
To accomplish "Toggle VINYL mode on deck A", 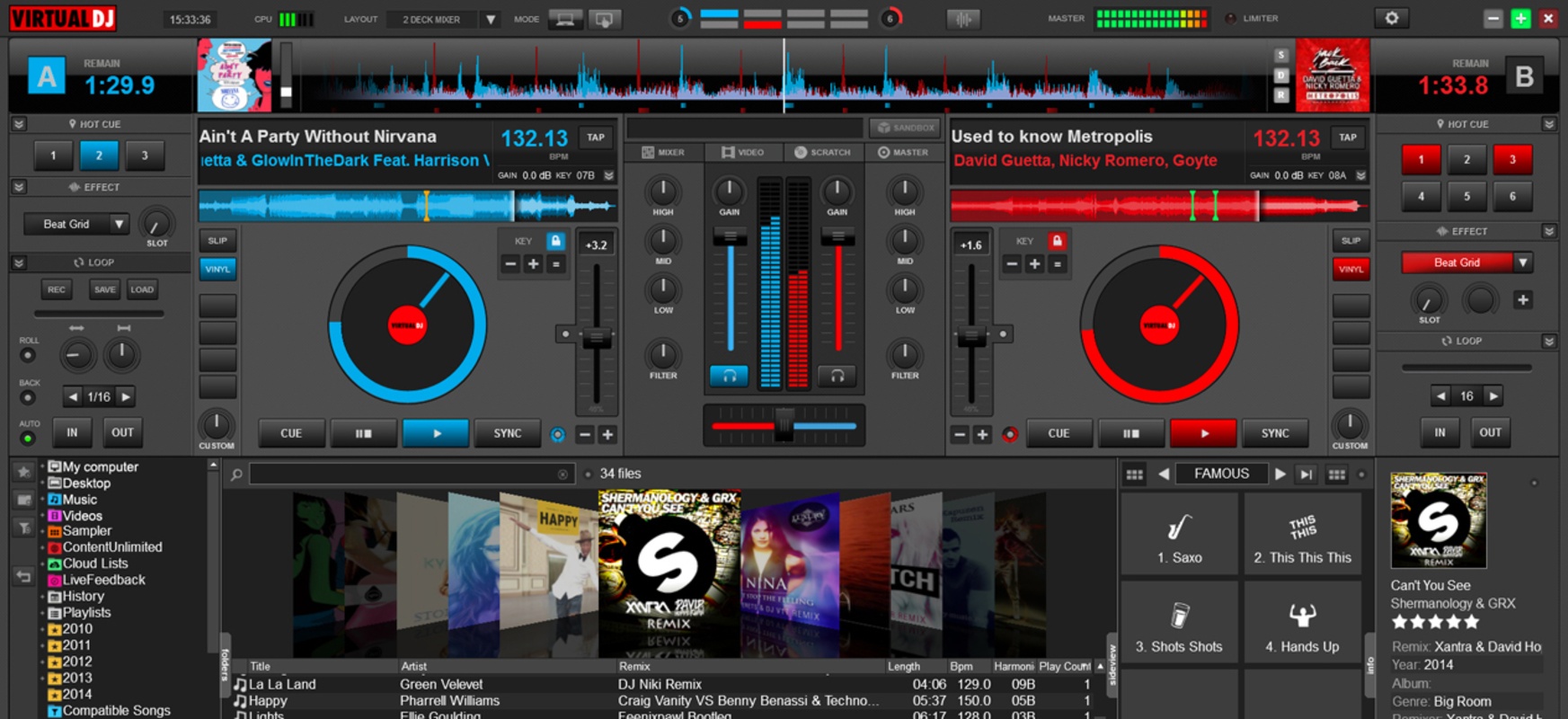I will pyautogui.click(x=217, y=269).
